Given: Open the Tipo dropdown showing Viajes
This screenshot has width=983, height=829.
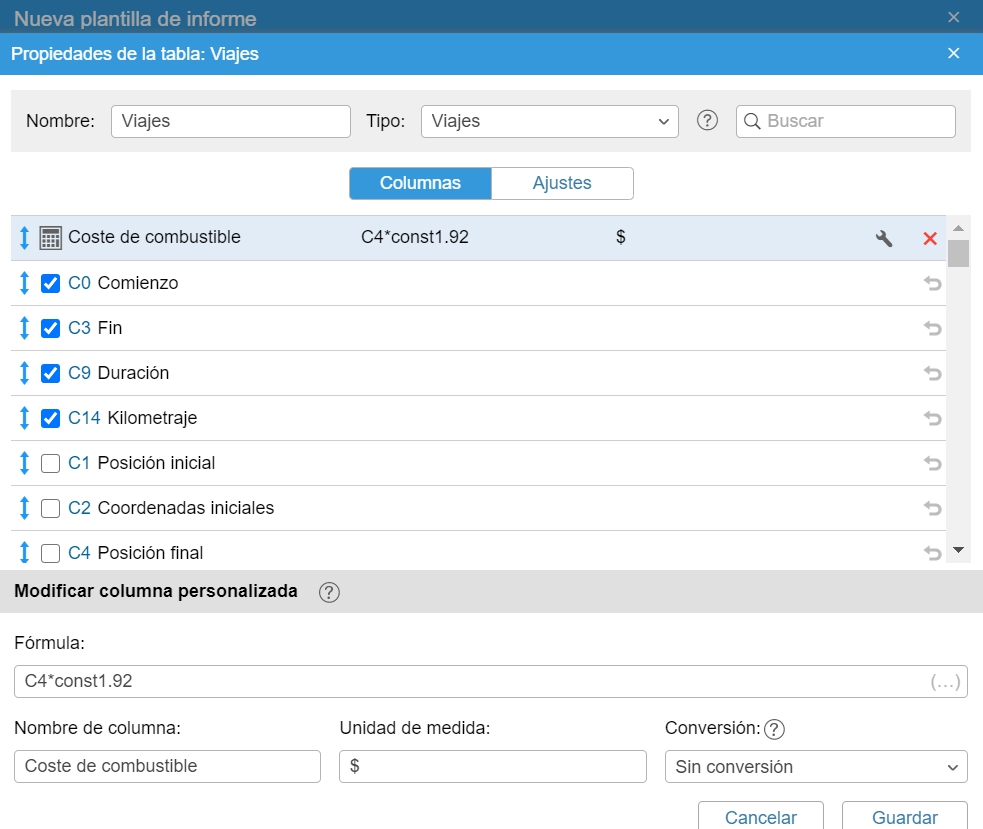Looking at the screenshot, I should [x=549, y=121].
